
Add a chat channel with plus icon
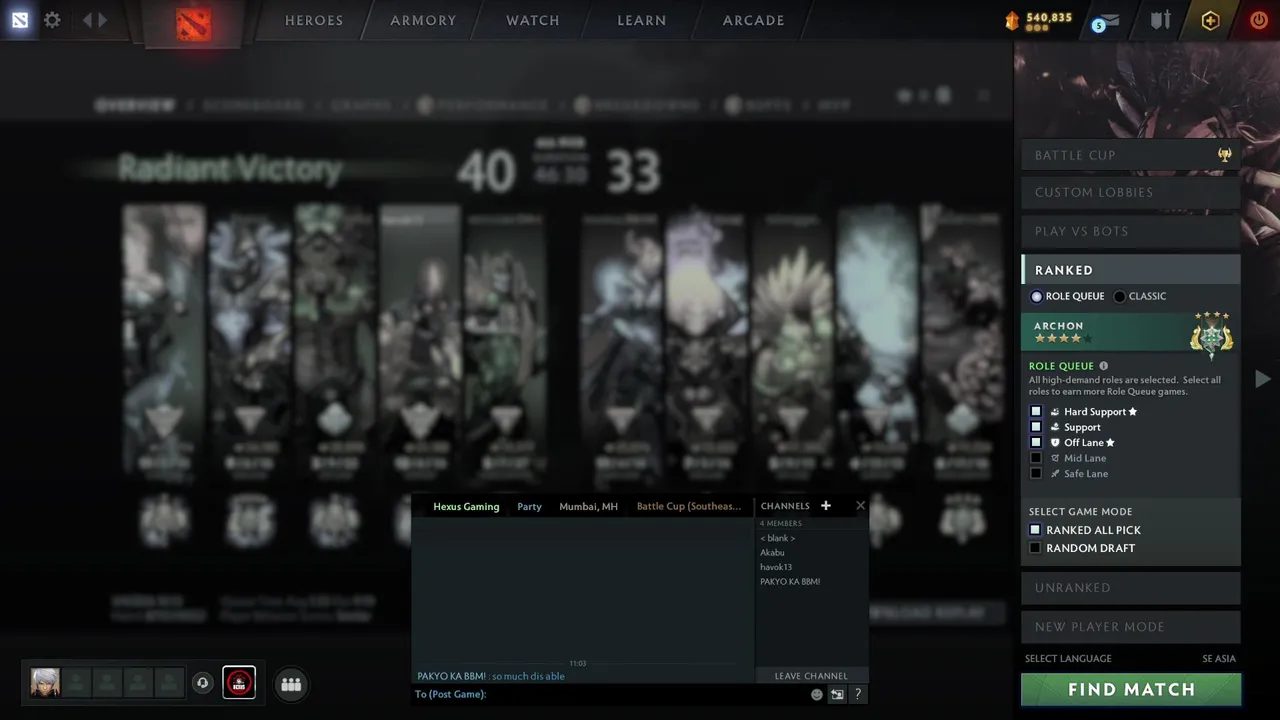[826, 506]
